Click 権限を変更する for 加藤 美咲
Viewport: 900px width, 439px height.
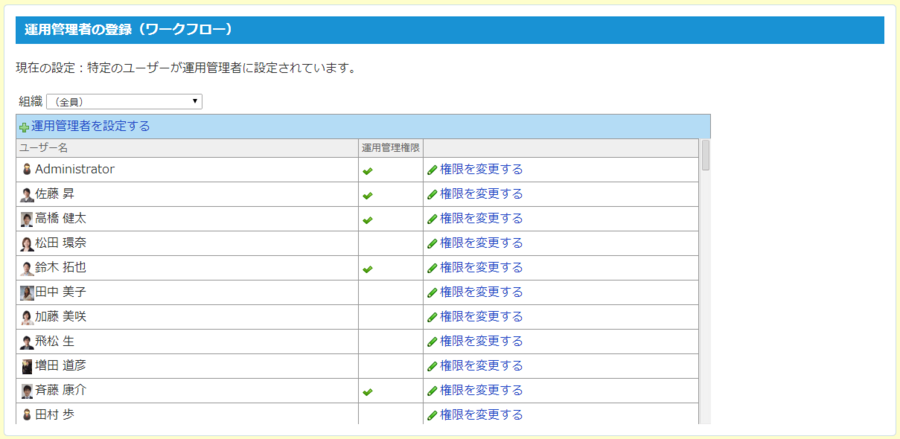[x=481, y=316]
